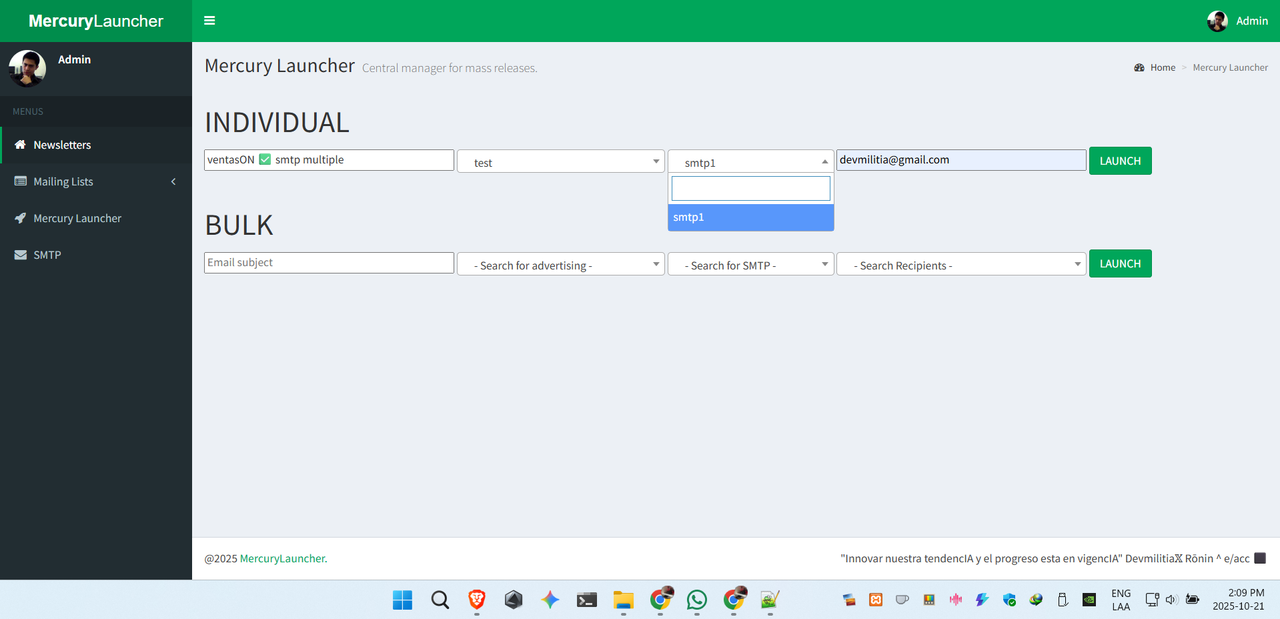Click the individual email subject field
This screenshot has height=619, width=1280.
[x=329, y=160]
